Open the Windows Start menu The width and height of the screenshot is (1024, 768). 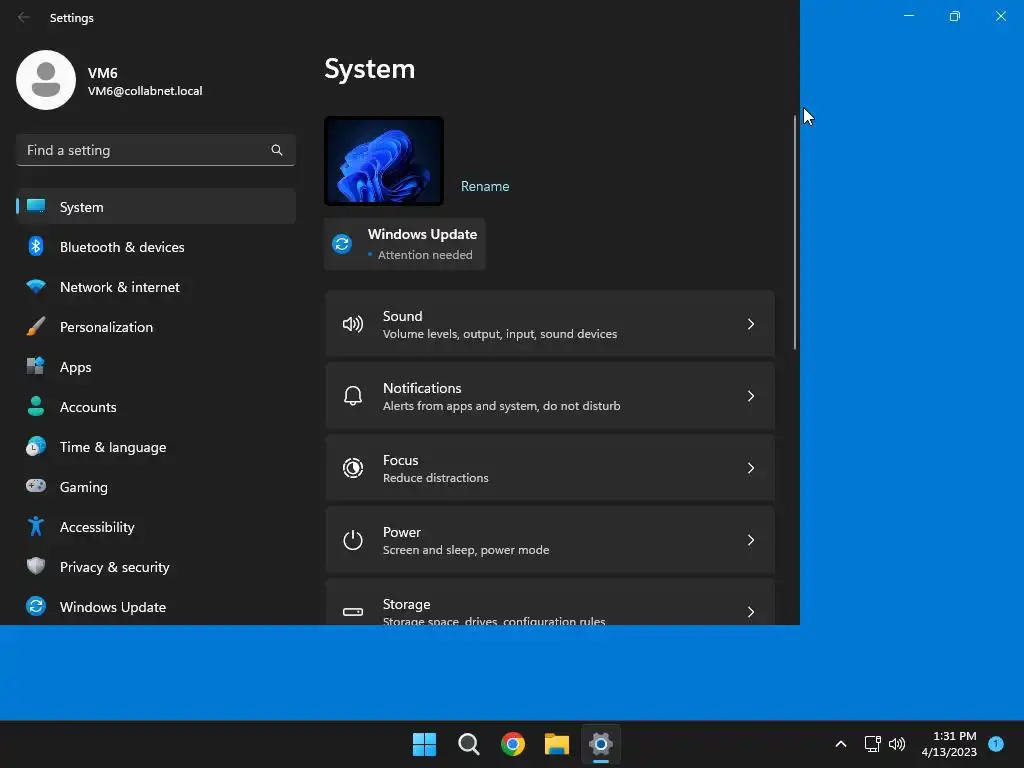[424, 744]
